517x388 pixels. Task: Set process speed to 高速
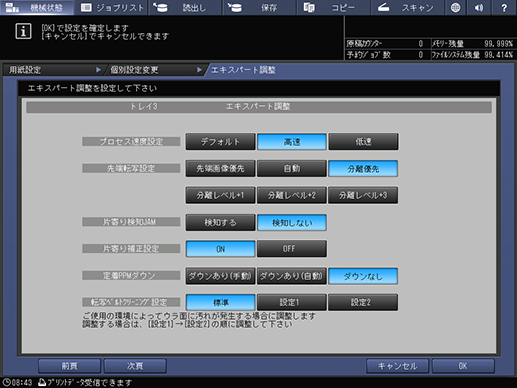[x=292, y=142]
